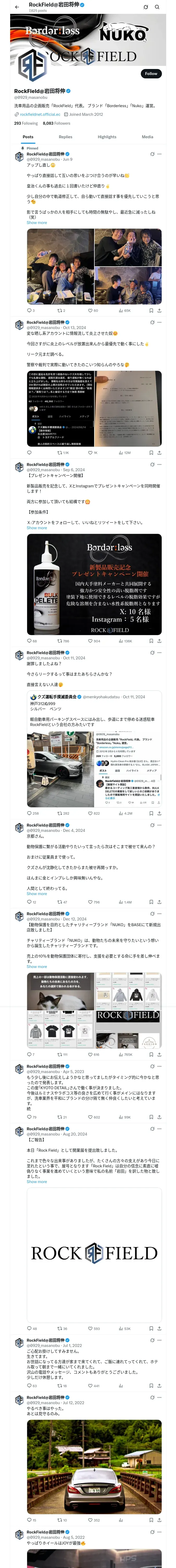Expand Show more on the Jun 9 post
Screen dimensions: 176x1568
37,223
